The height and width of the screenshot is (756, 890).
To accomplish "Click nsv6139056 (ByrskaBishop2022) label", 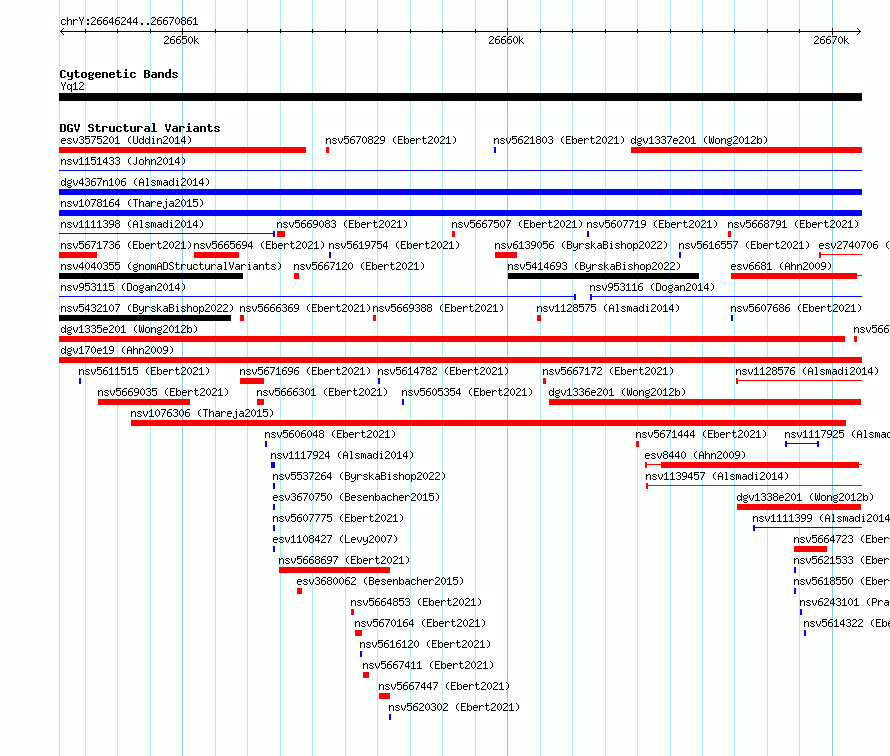I will pos(581,245).
